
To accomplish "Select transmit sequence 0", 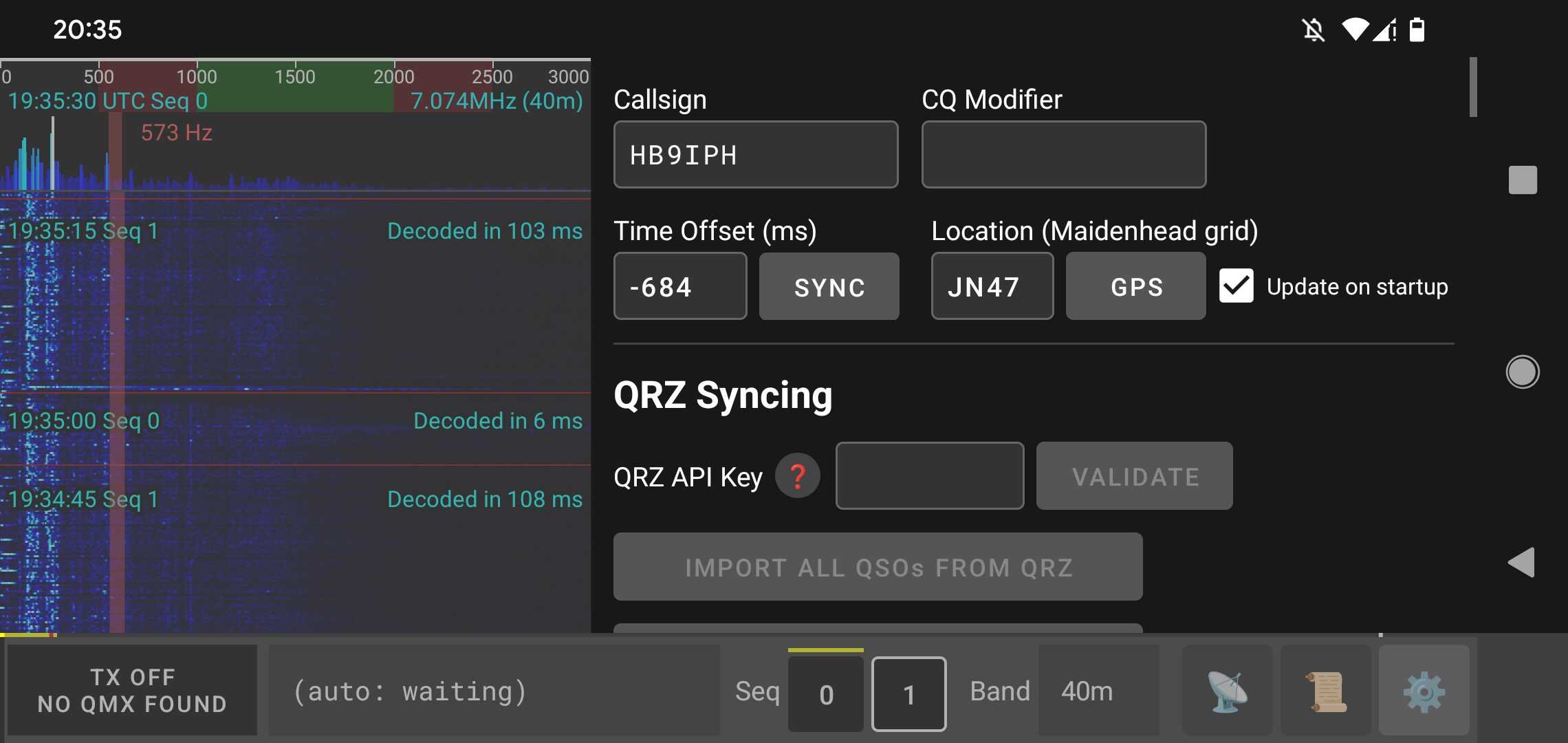I will coord(825,693).
